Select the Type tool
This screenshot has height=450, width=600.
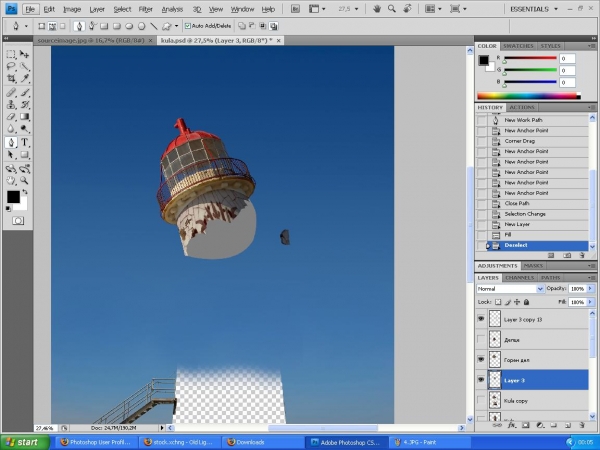click(x=24, y=142)
